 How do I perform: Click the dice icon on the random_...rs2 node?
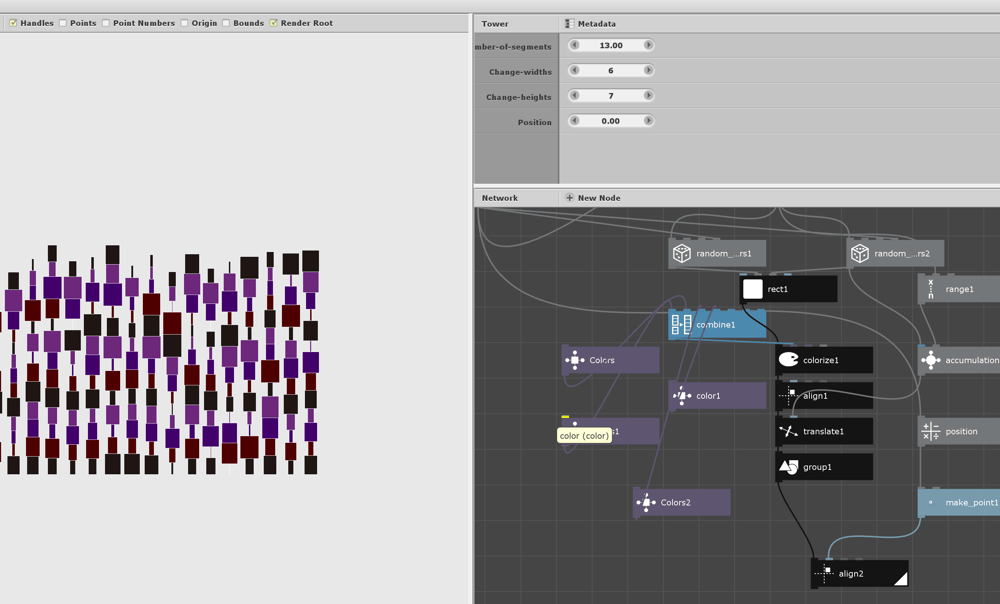pyautogui.click(x=859, y=253)
